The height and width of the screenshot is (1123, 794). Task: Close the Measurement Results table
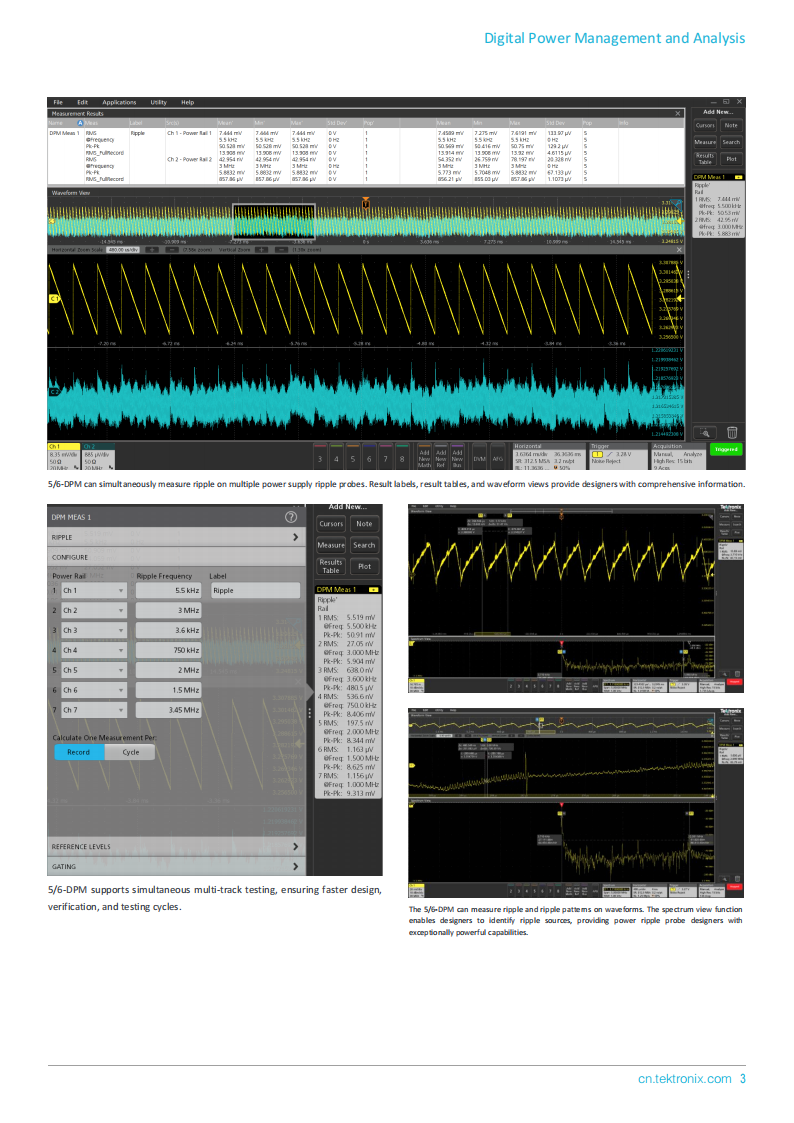click(x=678, y=113)
